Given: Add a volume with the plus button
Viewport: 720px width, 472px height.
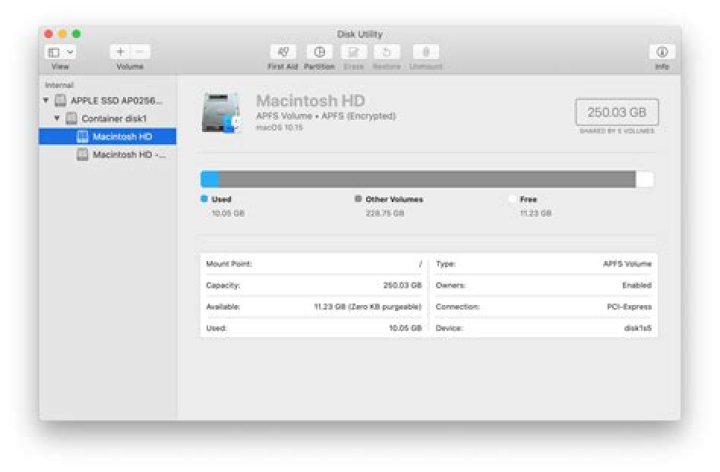Looking at the screenshot, I should (120, 52).
